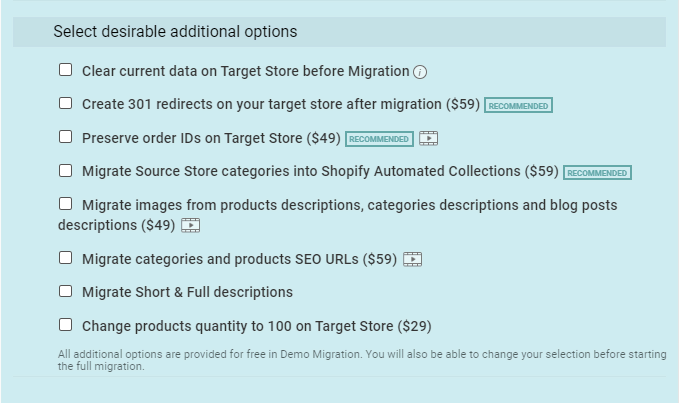Image resolution: width=679 pixels, height=403 pixels.
Task: Open video icon after Migrate images ($49)
Action: tap(190, 226)
